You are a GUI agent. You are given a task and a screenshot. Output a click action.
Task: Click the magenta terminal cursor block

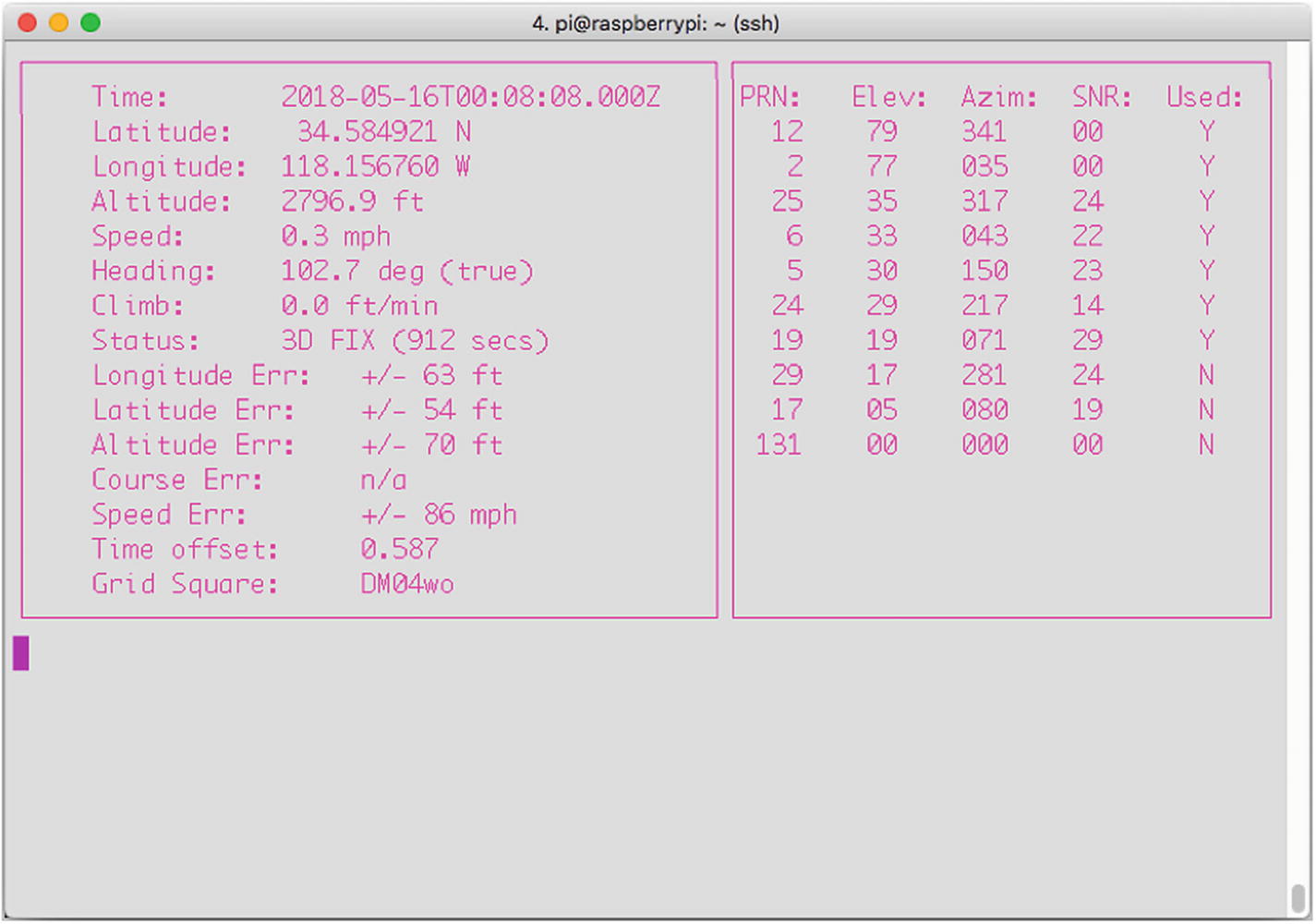pos(21,652)
